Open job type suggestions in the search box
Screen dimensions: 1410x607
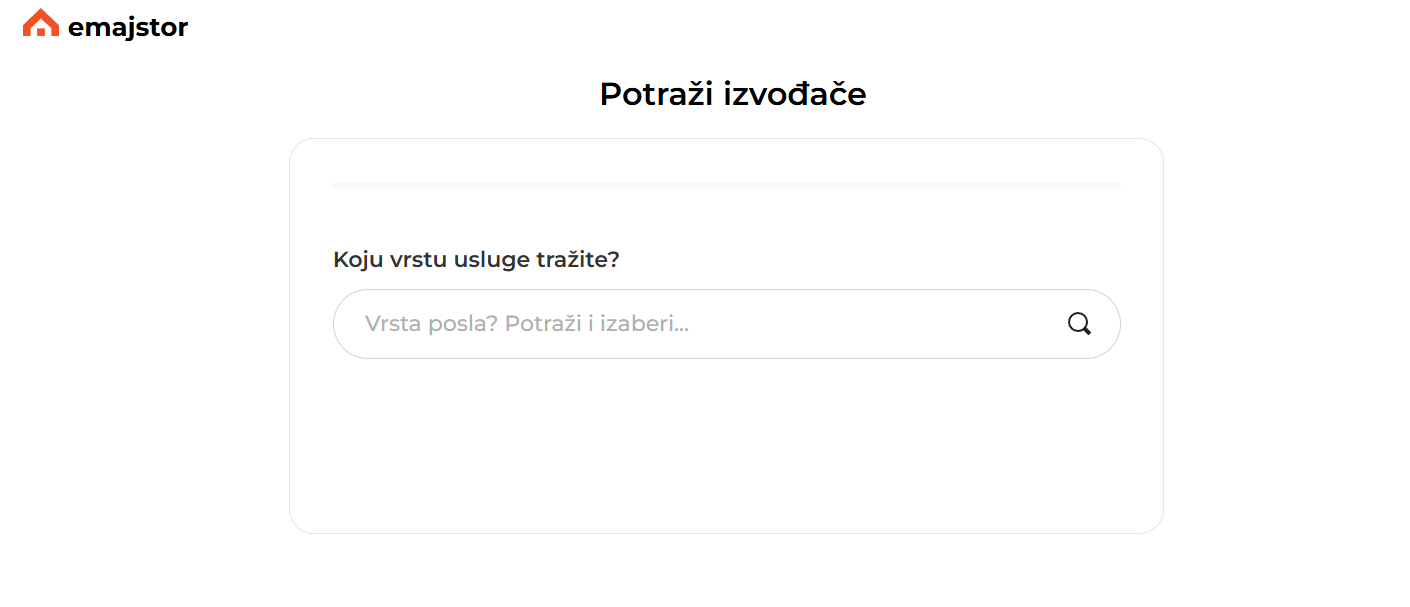click(700, 324)
